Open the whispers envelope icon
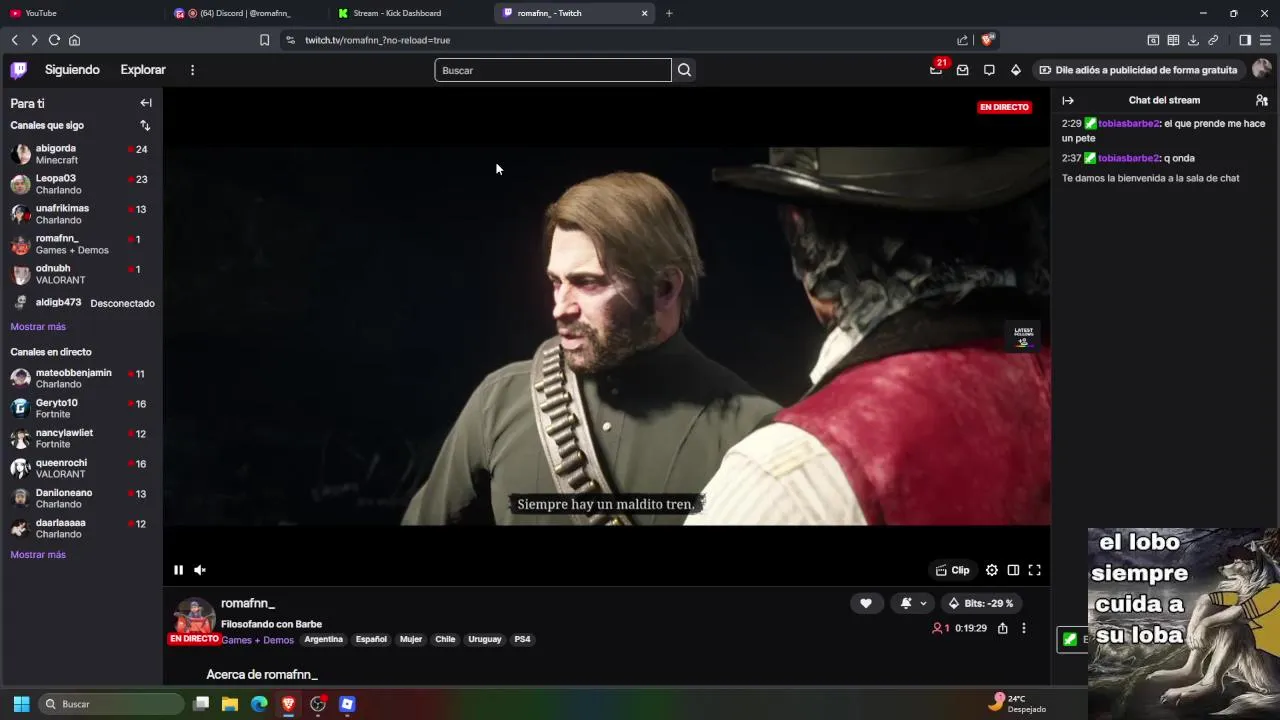 pyautogui.click(x=962, y=70)
